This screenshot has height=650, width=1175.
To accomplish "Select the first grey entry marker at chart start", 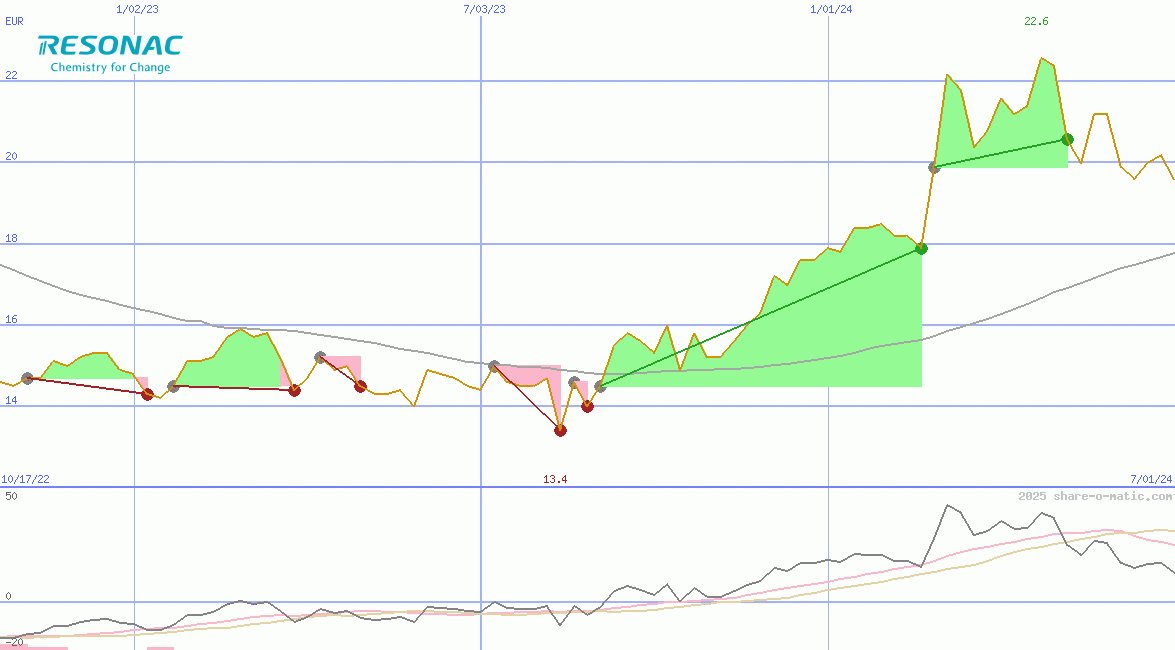I will pos(27,378).
